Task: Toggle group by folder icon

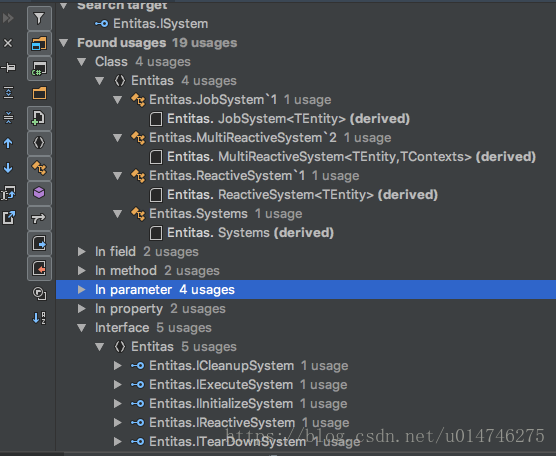Action: click(x=39, y=94)
